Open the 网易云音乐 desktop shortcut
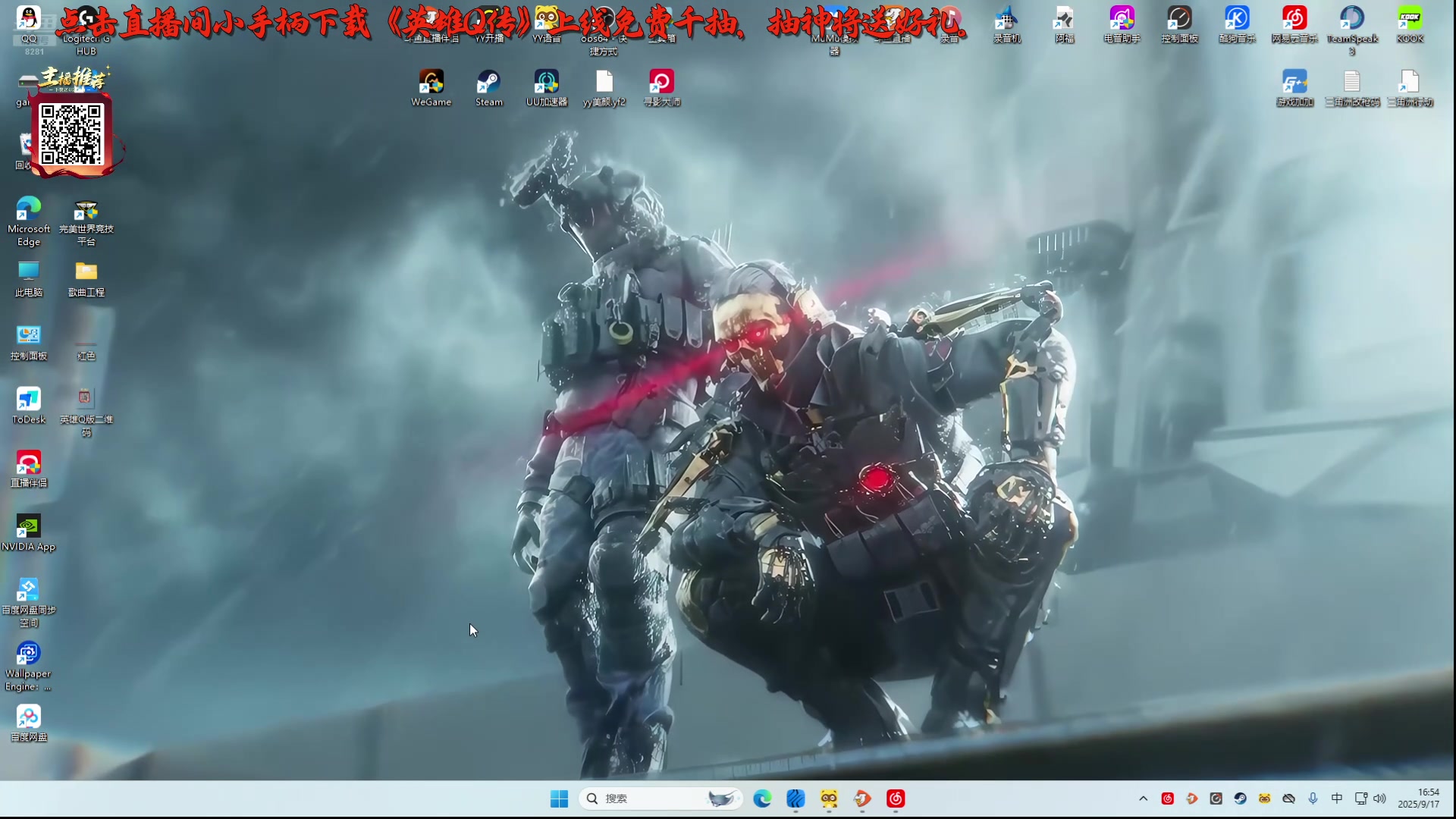The width and height of the screenshot is (1456, 819). coord(1294,25)
